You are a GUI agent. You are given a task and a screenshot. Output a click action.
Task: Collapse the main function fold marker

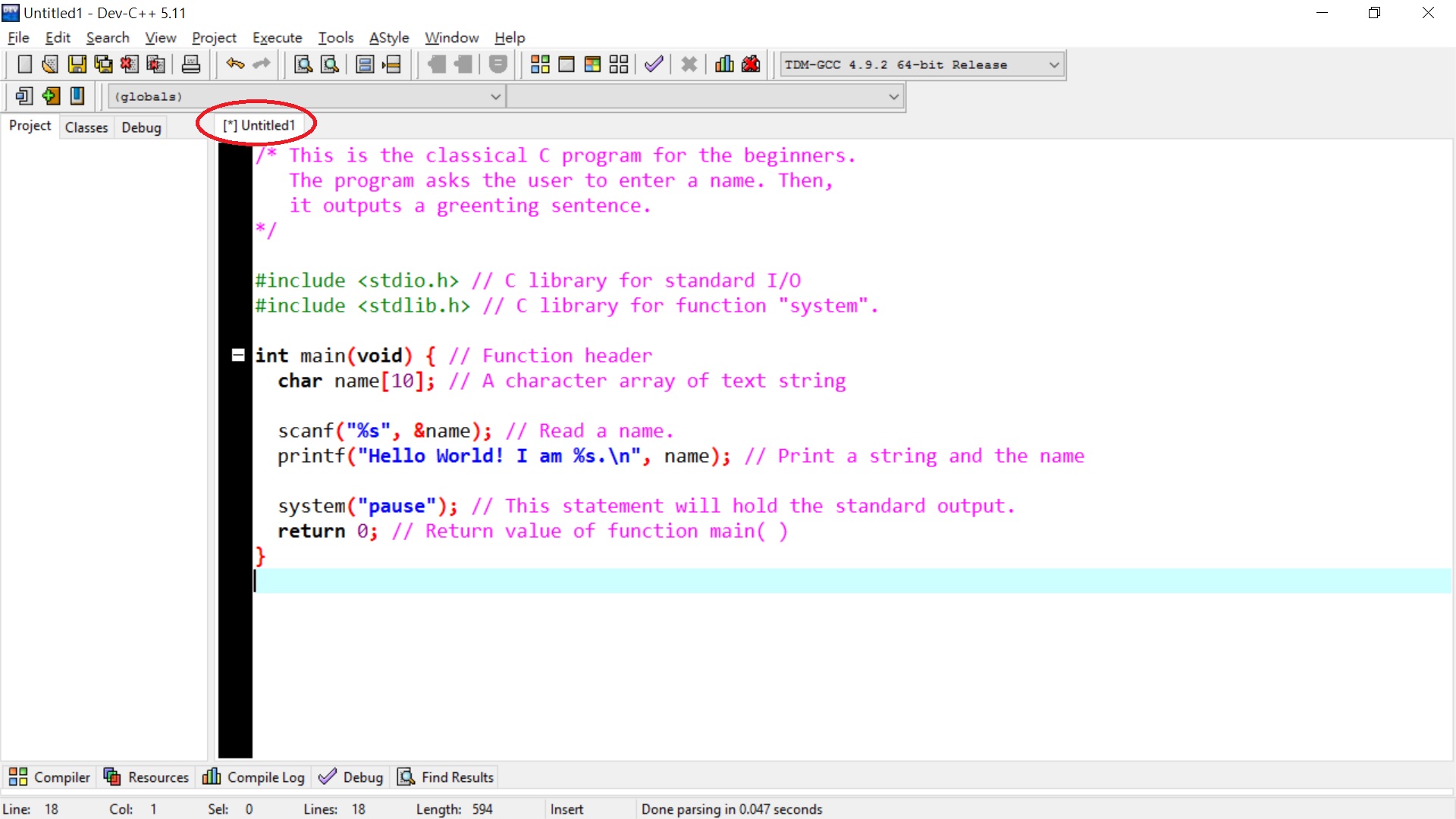(238, 355)
